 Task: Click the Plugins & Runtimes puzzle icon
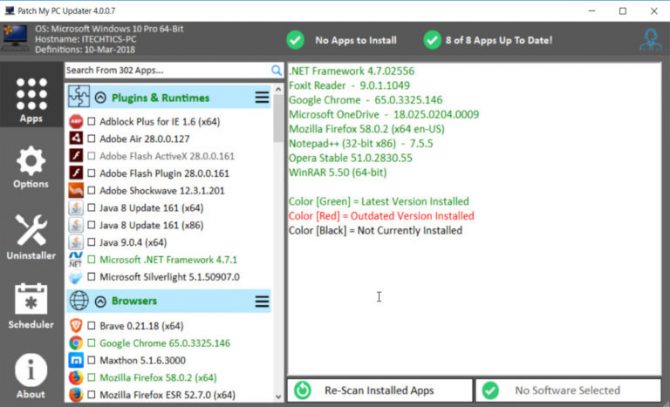(79, 97)
